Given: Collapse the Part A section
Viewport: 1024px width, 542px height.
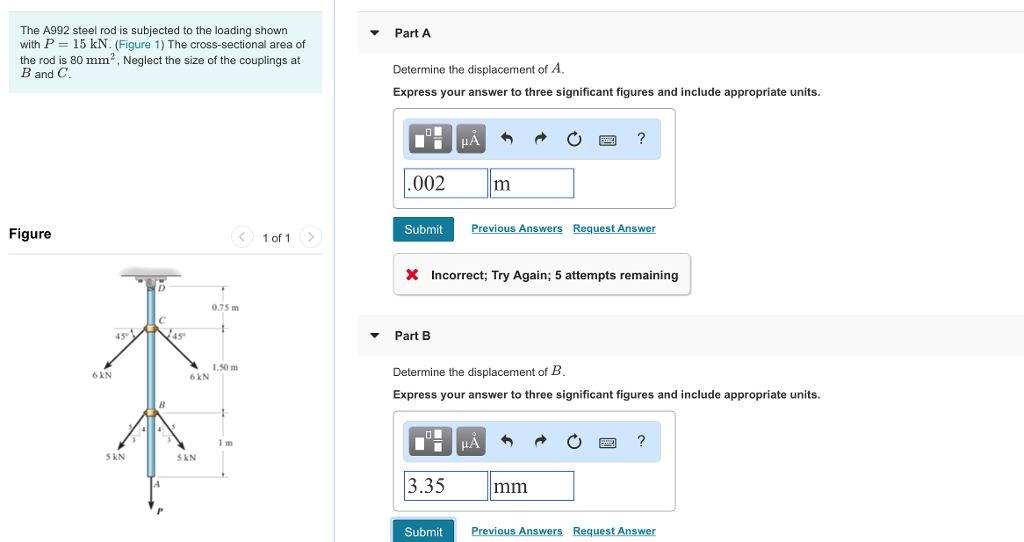Looking at the screenshot, I should 375,33.
